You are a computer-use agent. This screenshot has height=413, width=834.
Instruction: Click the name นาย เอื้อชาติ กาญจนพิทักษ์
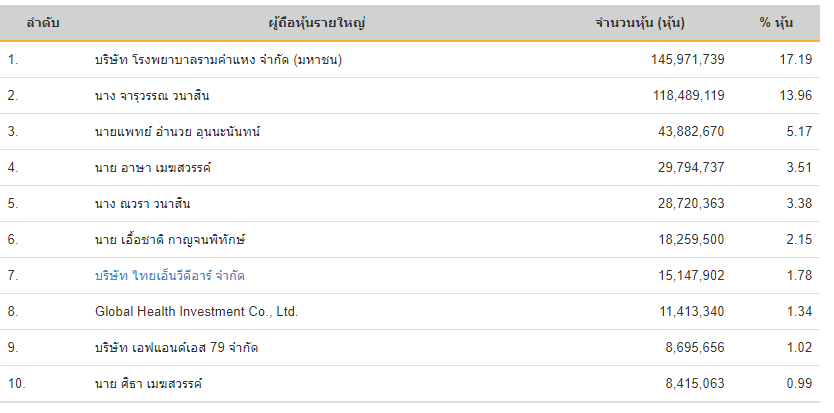pos(170,239)
